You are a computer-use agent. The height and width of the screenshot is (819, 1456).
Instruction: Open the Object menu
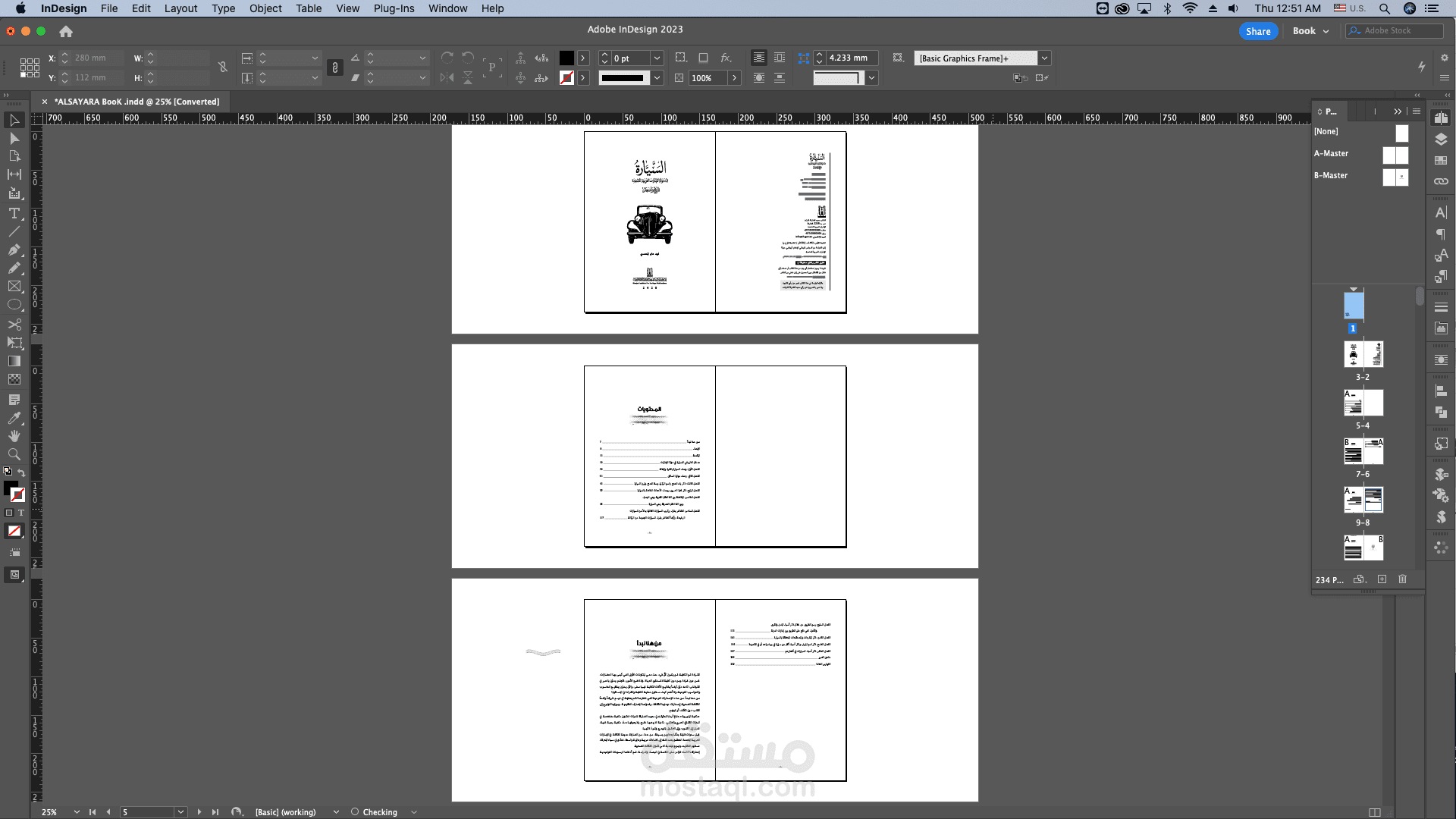click(x=265, y=8)
